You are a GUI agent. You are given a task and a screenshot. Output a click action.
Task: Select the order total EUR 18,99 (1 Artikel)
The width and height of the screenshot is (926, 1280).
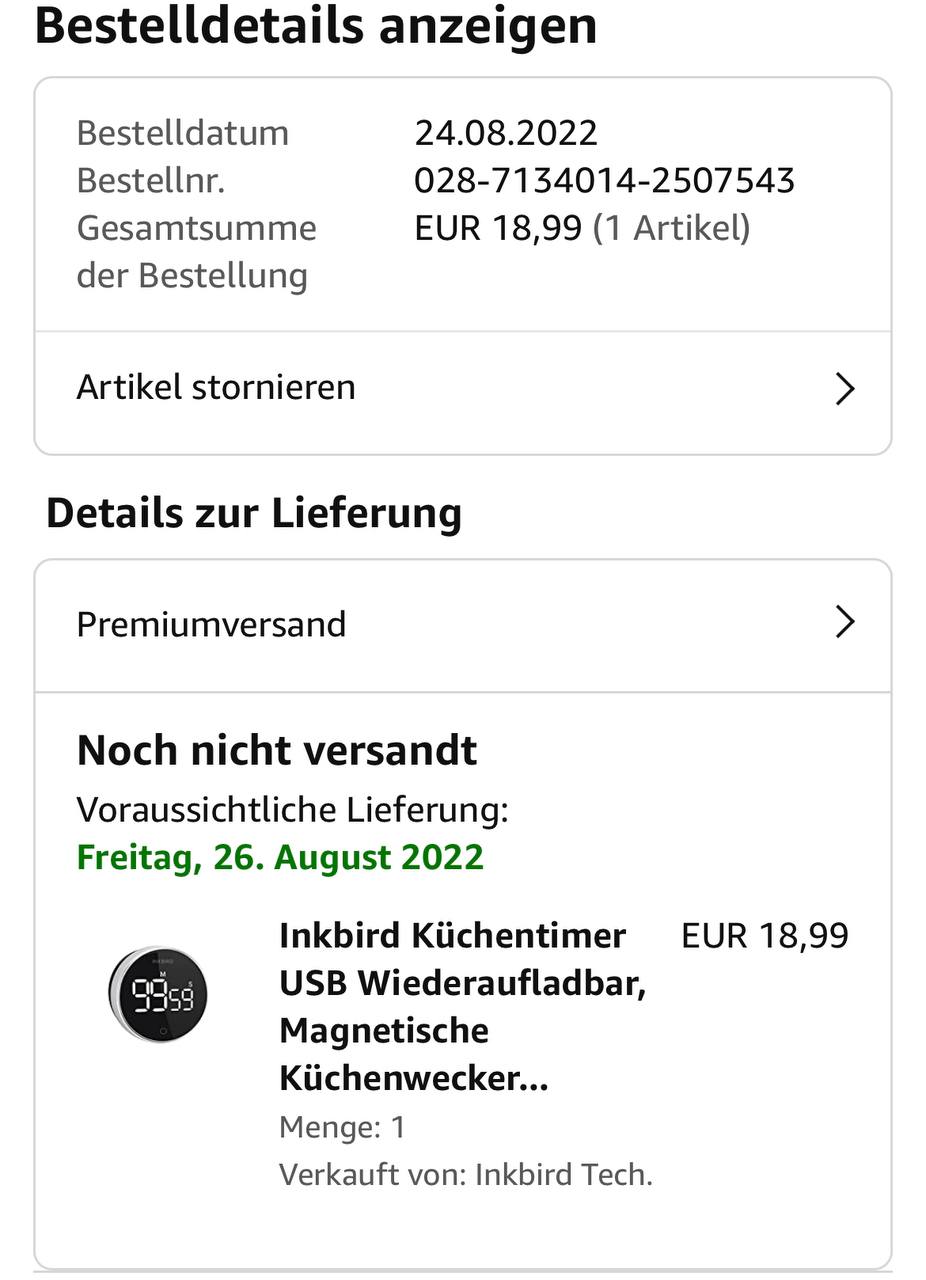(x=582, y=228)
